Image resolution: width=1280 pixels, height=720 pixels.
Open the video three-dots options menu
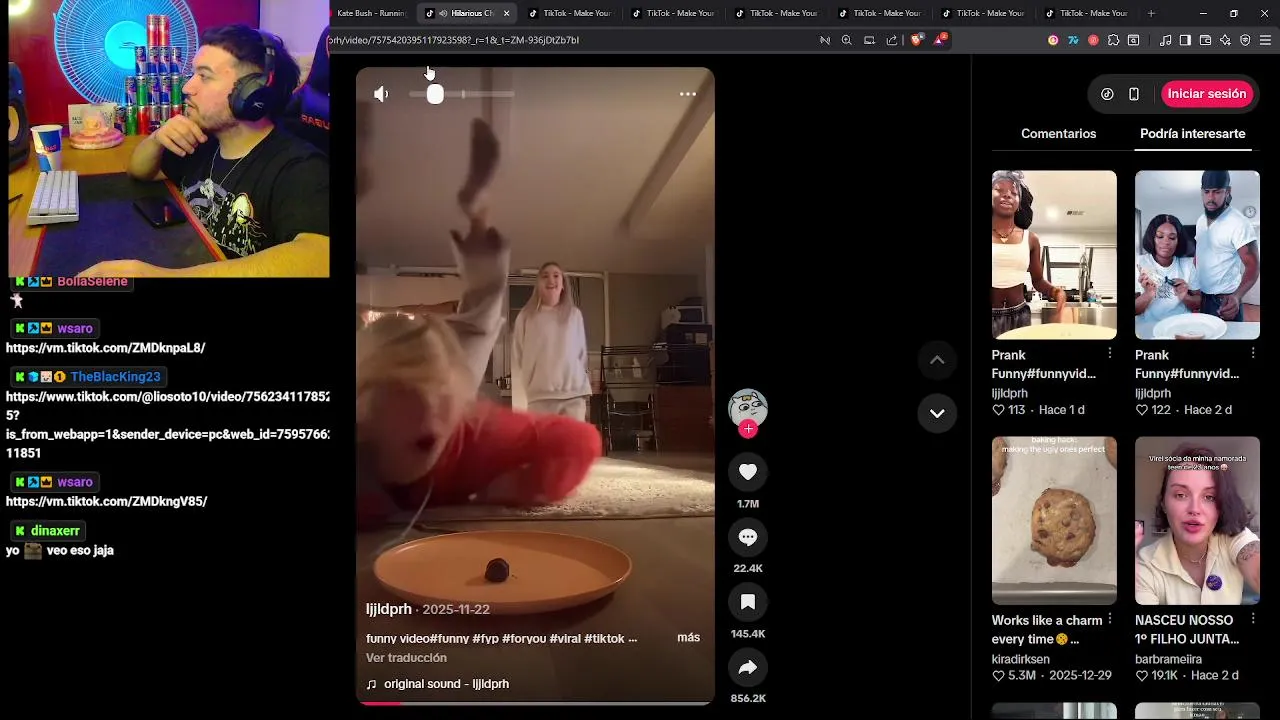(x=688, y=94)
